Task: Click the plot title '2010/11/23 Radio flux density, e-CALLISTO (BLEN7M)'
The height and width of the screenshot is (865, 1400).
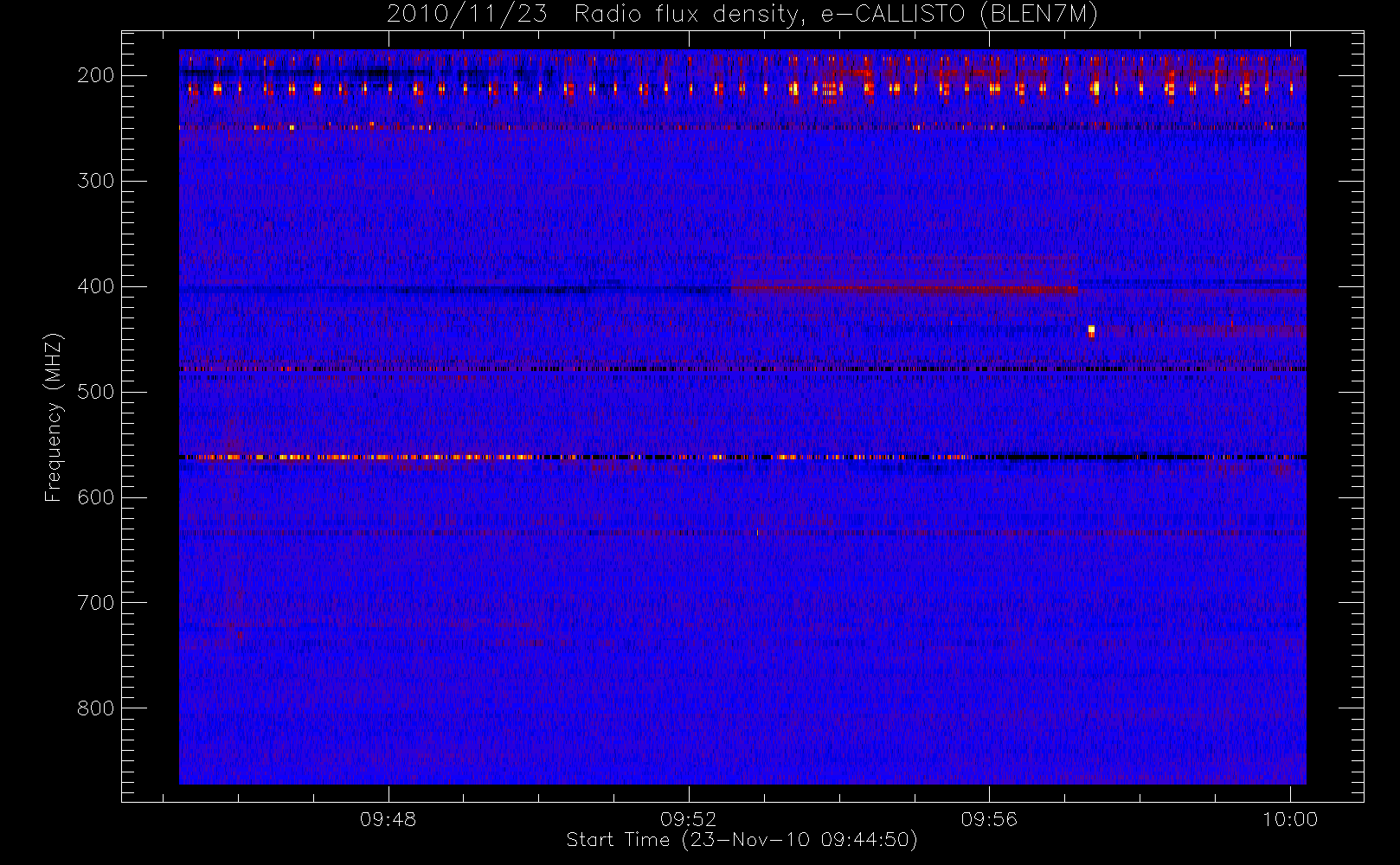Action: pyautogui.click(x=742, y=15)
